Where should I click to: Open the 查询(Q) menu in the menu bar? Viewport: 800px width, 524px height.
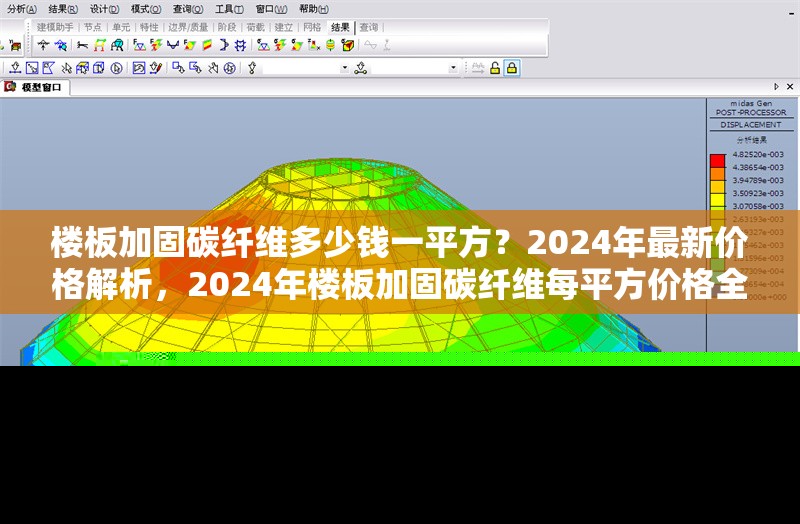(188, 9)
